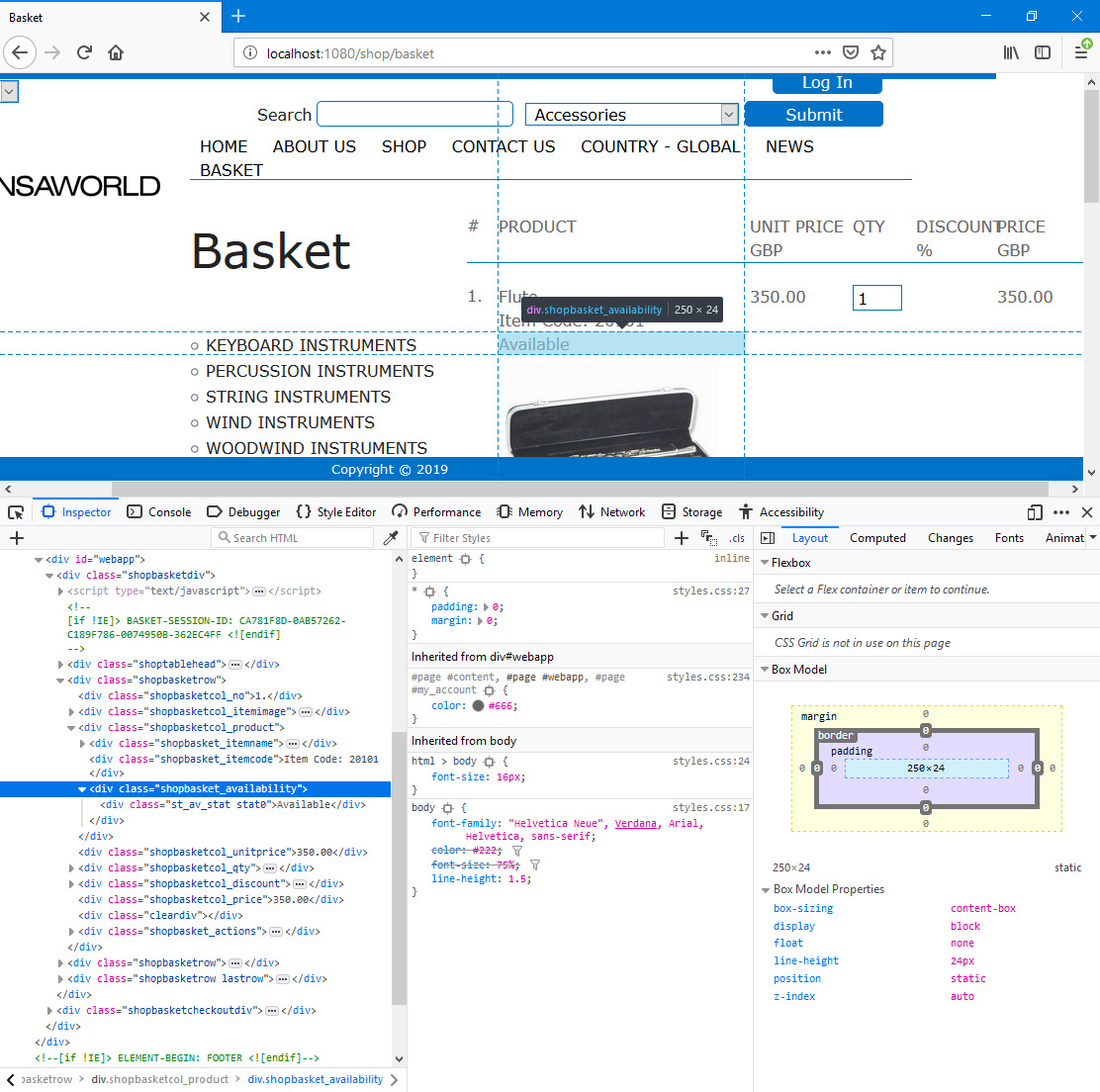Click the eyedropper to grab a color
The image size is (1100, 1092).
(x=391, y=538)
